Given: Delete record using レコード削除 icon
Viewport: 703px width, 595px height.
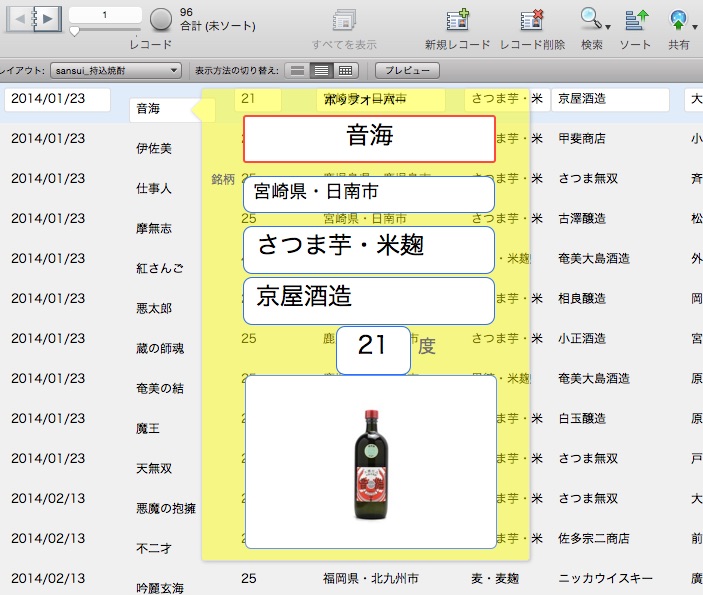Looking at the screenshot, I should coord(532,20).
